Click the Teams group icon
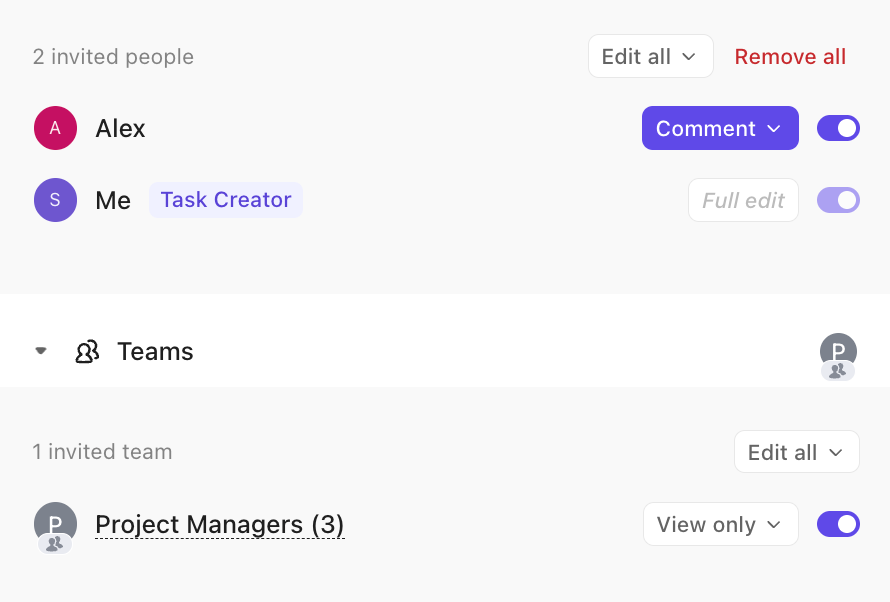Image resolution: width=890 pixels, height=602 pixels. coord(88,352)
